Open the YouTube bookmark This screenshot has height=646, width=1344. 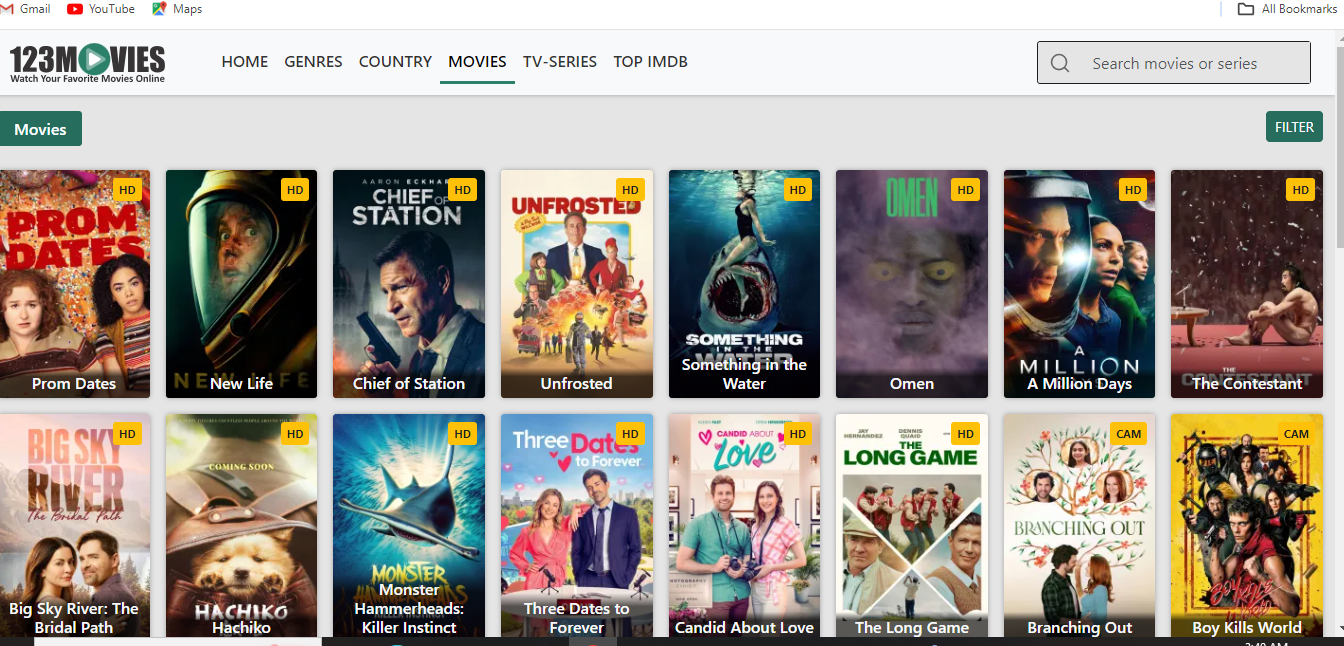[101, 9]
